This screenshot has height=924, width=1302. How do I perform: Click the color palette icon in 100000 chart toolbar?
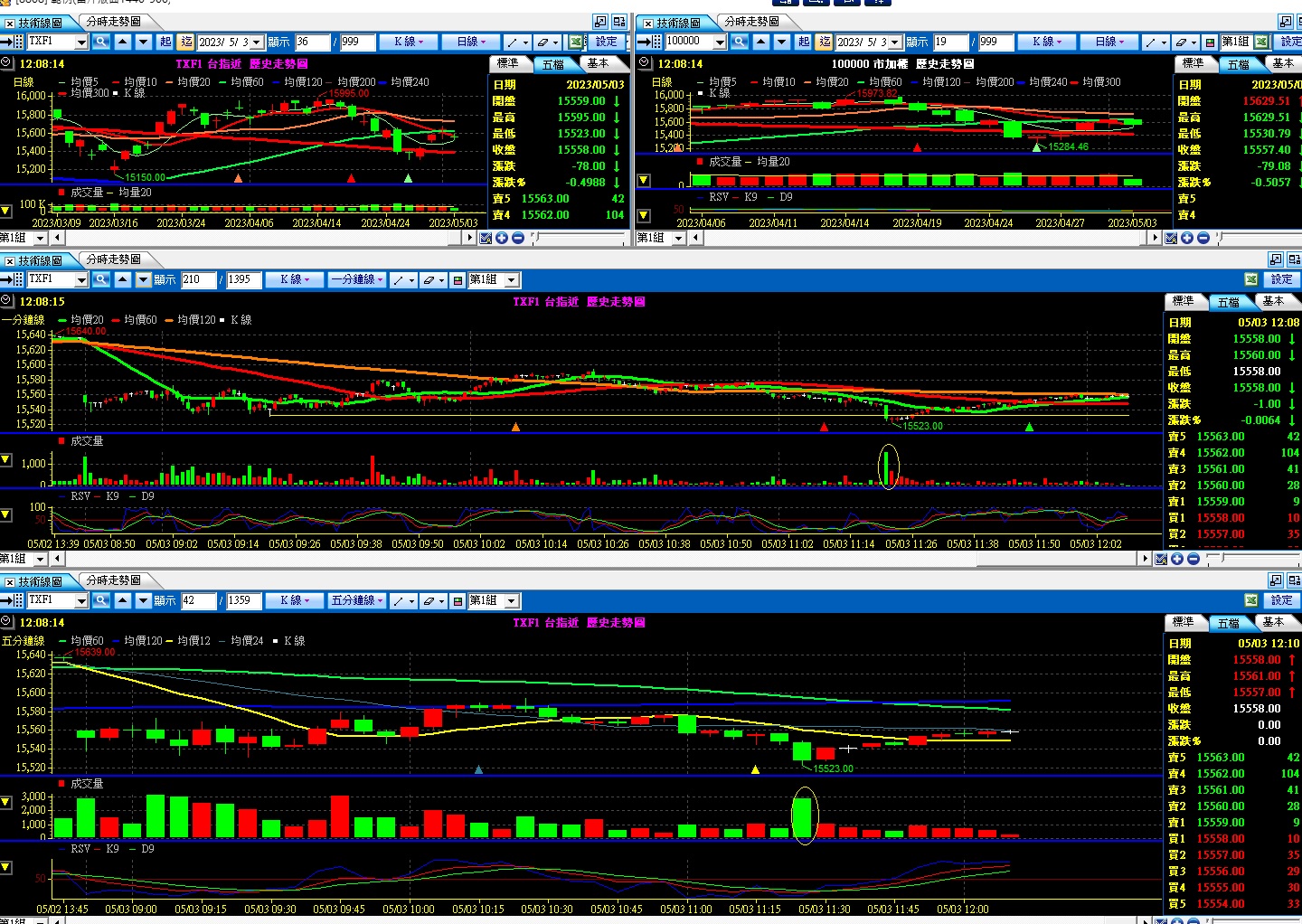click(x=1210, y=42)
